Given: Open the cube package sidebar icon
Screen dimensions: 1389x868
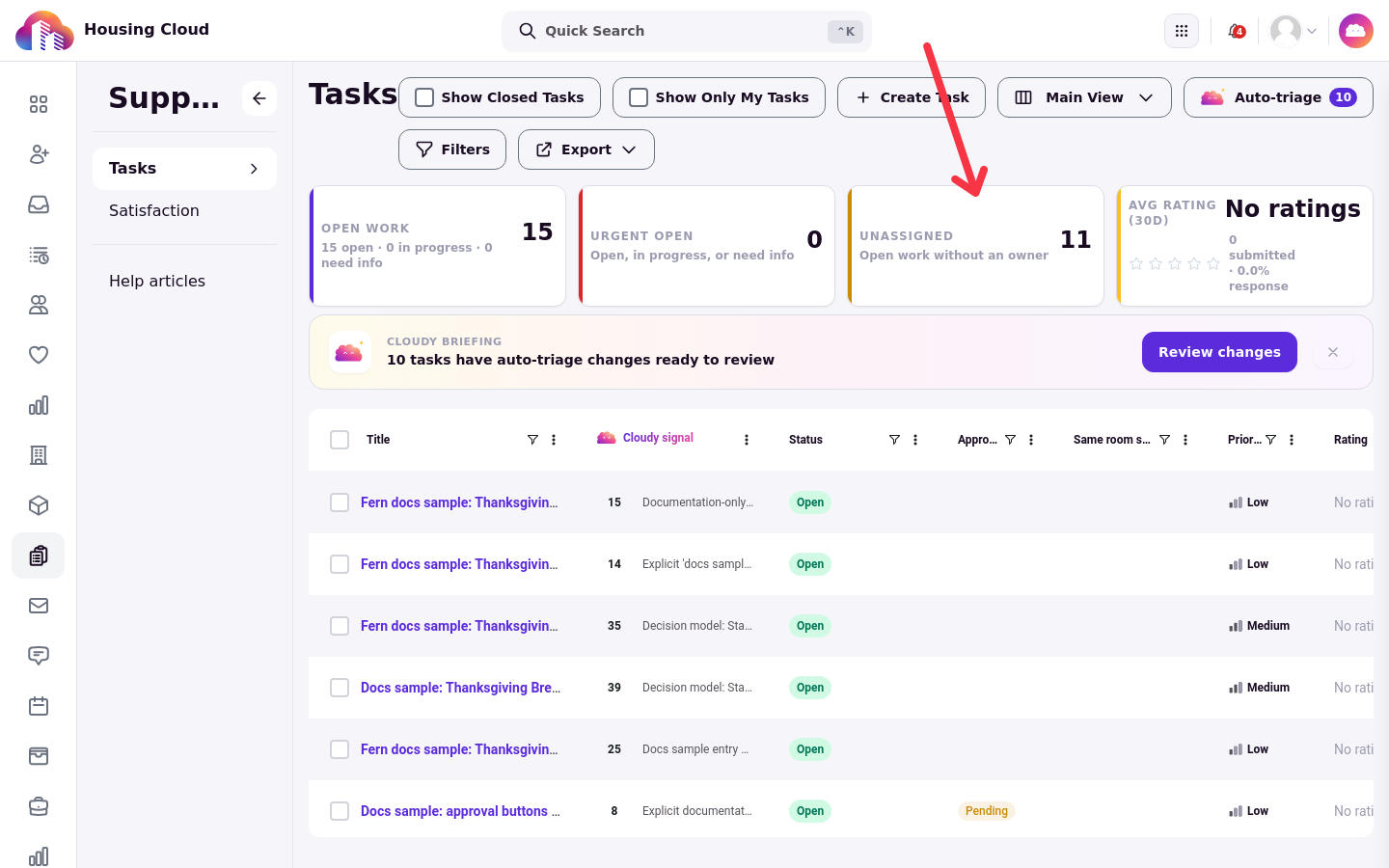Looking at the screenshot, I should coord(39,505).
